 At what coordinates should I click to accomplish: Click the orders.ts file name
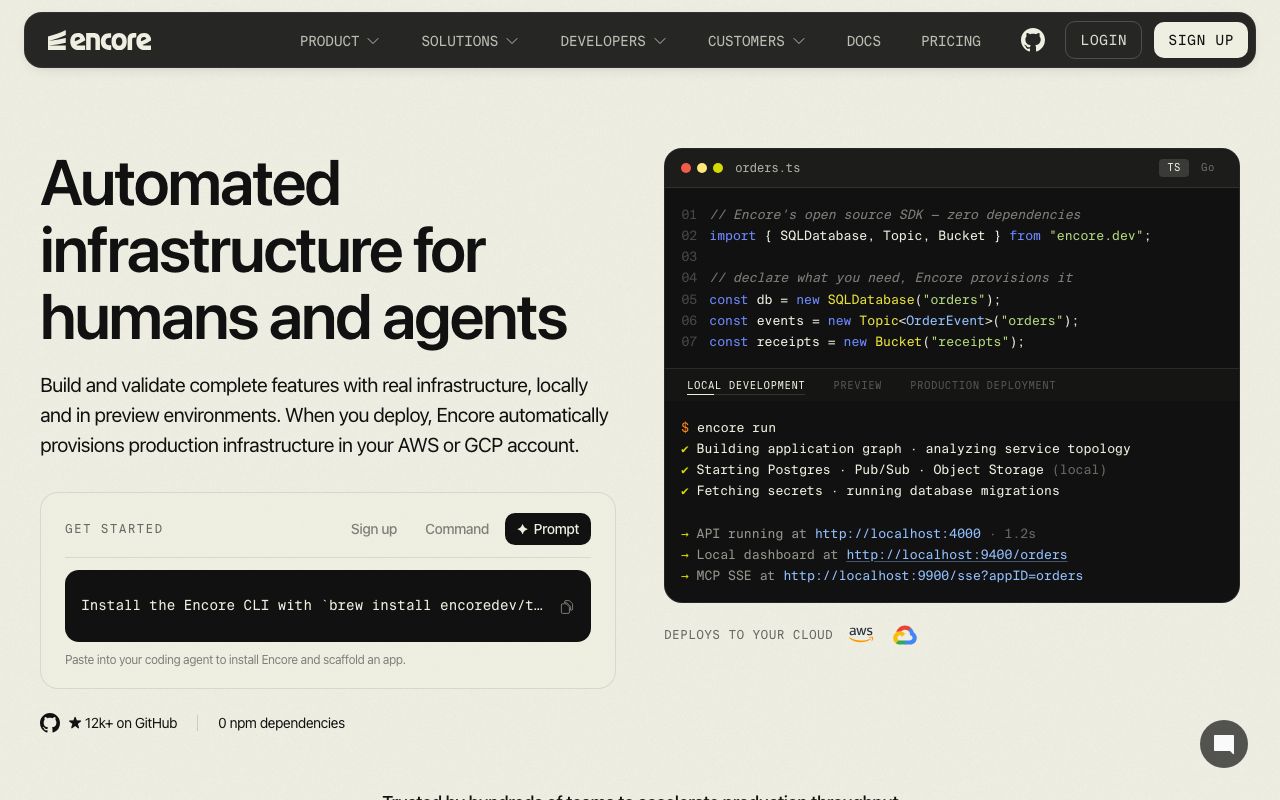click(767, 168)
